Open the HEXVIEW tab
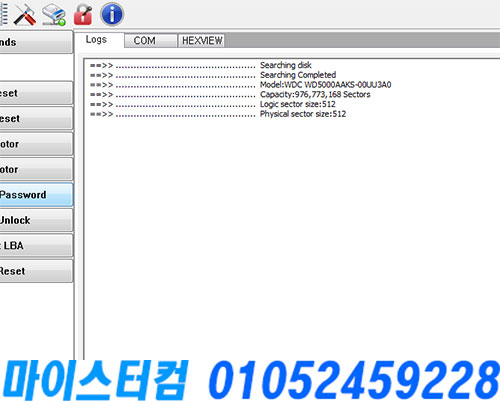This screenshot has height=401, width=500. [201, 41]
